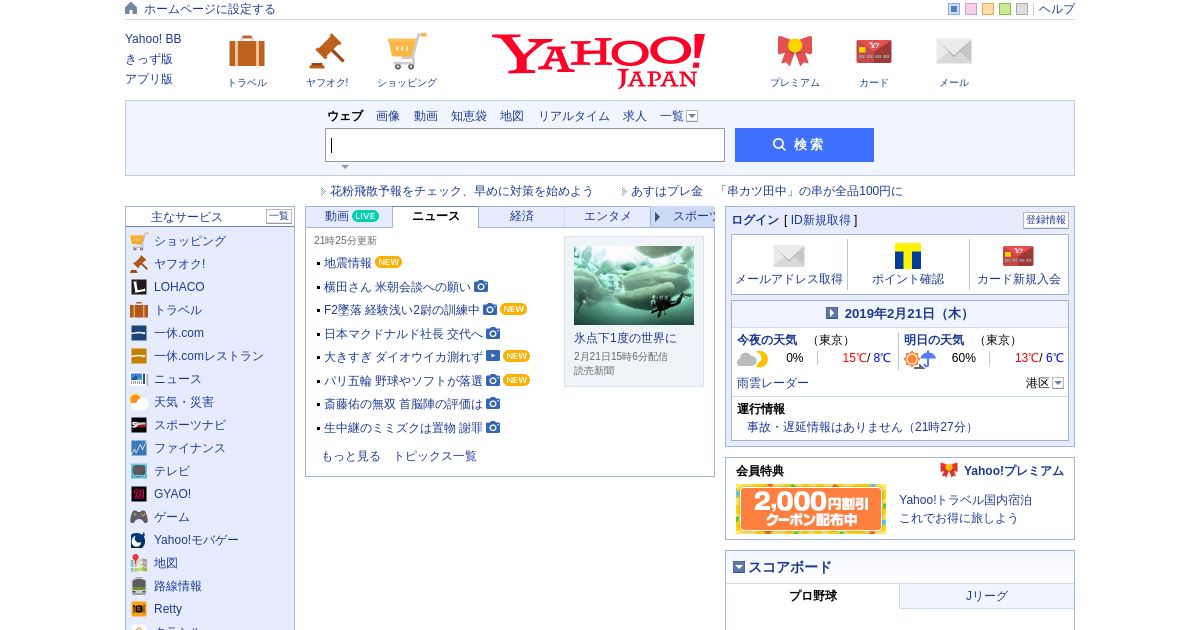Click home icon to set homepage
Screen dimensions: 1200x630
coord(131,8)
